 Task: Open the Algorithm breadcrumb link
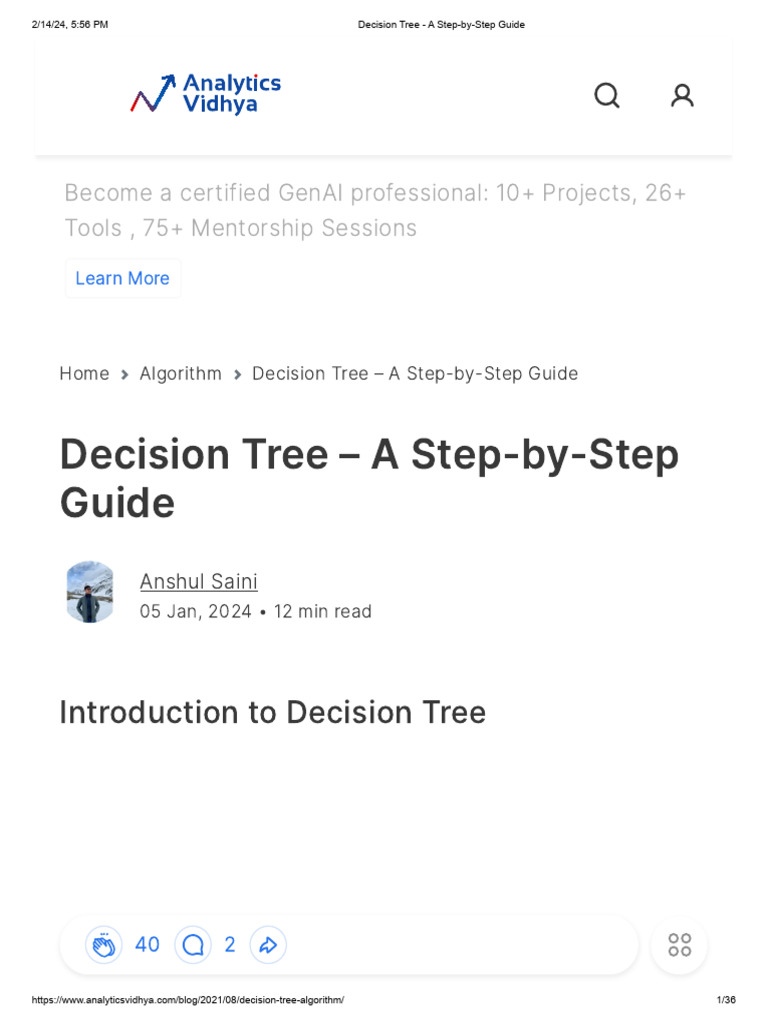tap(180, 373)
